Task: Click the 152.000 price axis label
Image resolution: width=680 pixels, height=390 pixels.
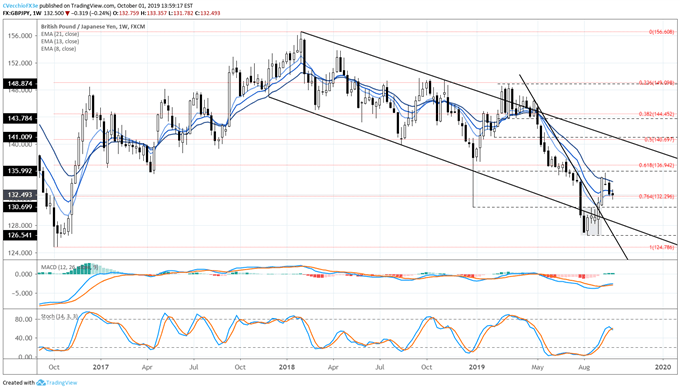Action: 20,63
